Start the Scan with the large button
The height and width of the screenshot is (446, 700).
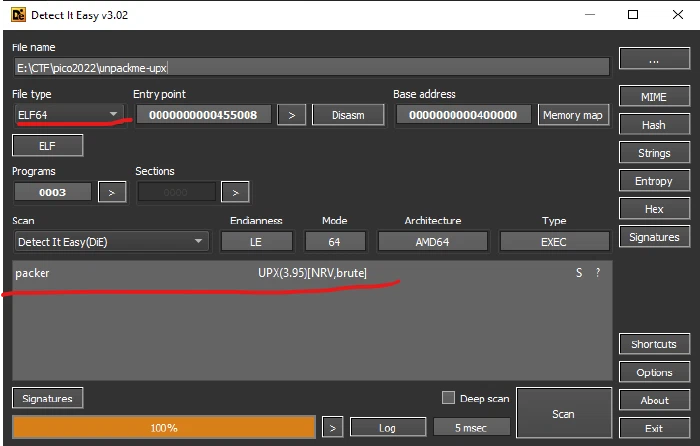click(563, 413)
